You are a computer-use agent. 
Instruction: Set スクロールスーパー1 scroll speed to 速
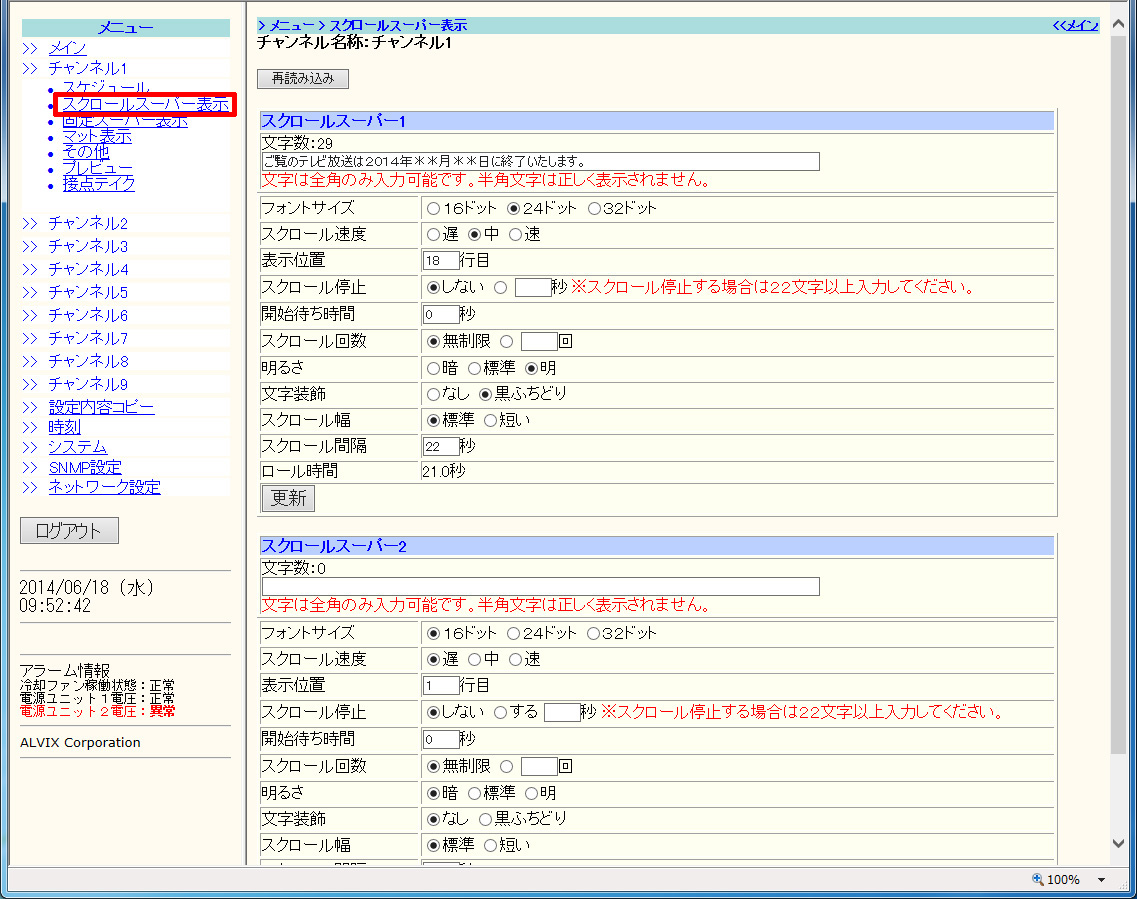(515, 234)
